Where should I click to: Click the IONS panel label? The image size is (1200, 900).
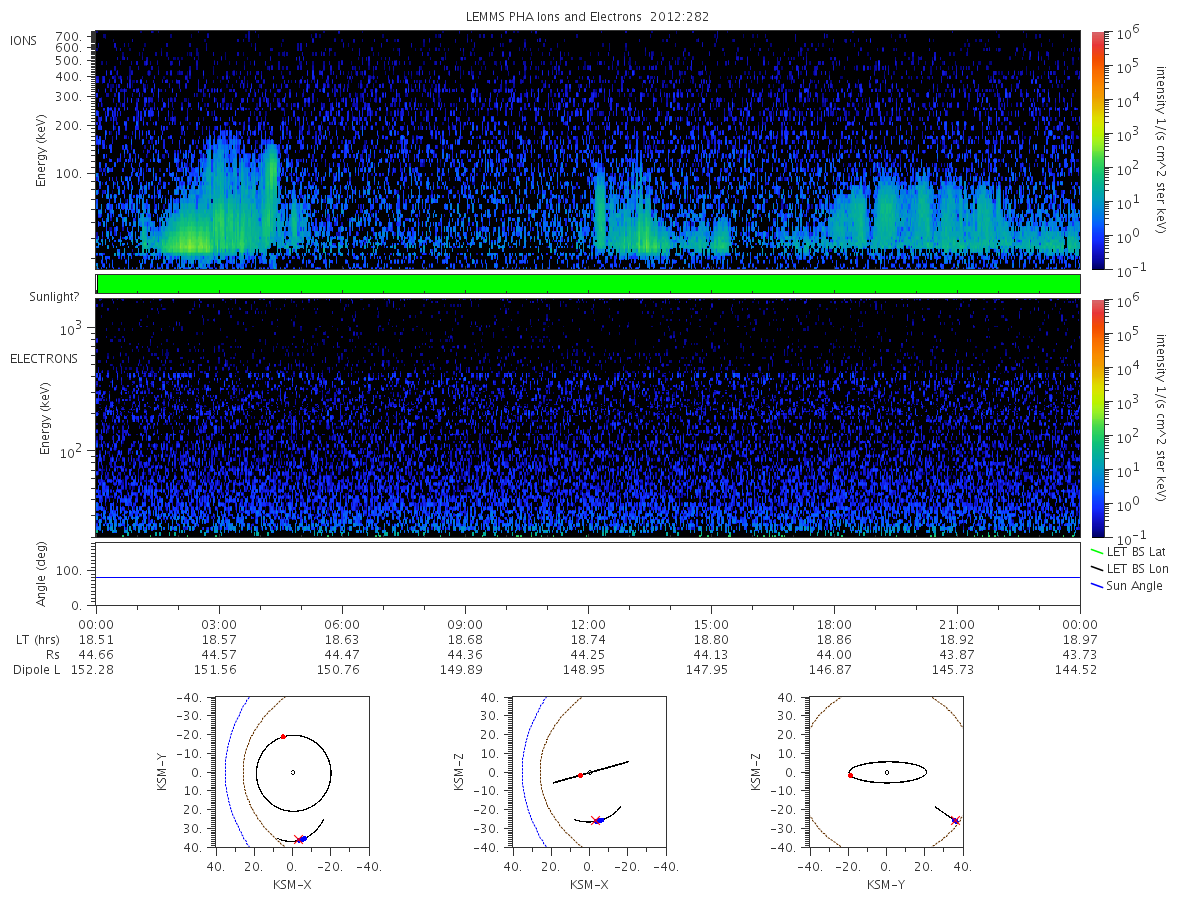click(24, 40)
